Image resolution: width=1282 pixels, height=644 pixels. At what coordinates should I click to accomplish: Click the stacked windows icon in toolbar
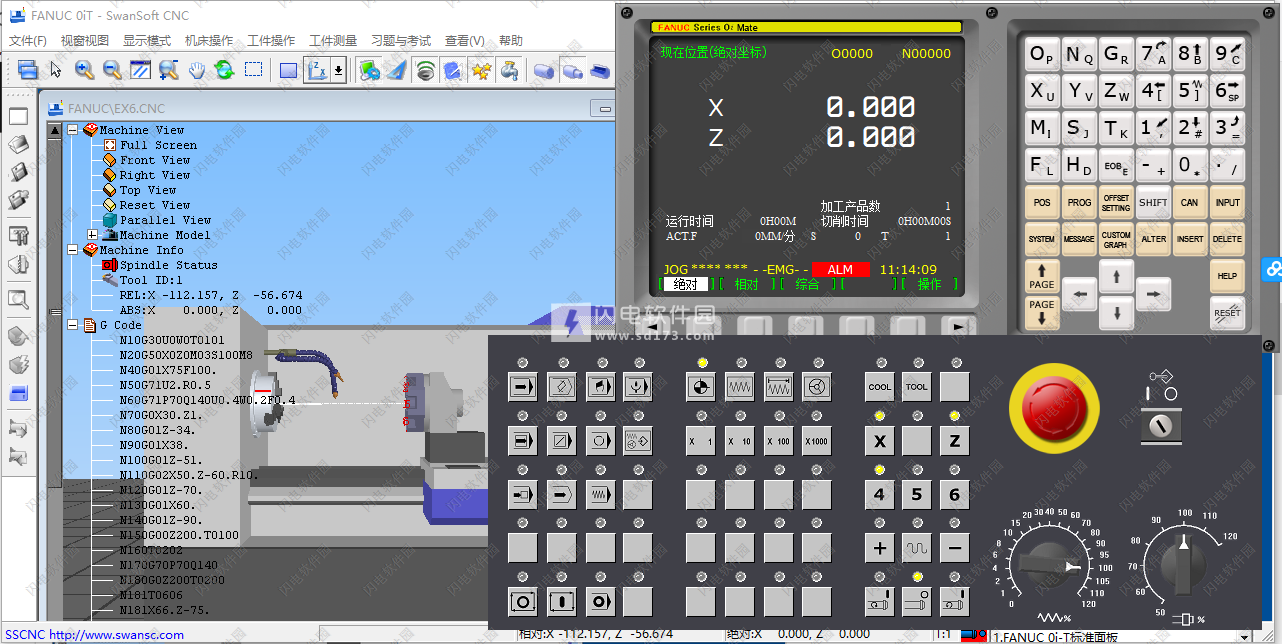(x=28, y=70)
